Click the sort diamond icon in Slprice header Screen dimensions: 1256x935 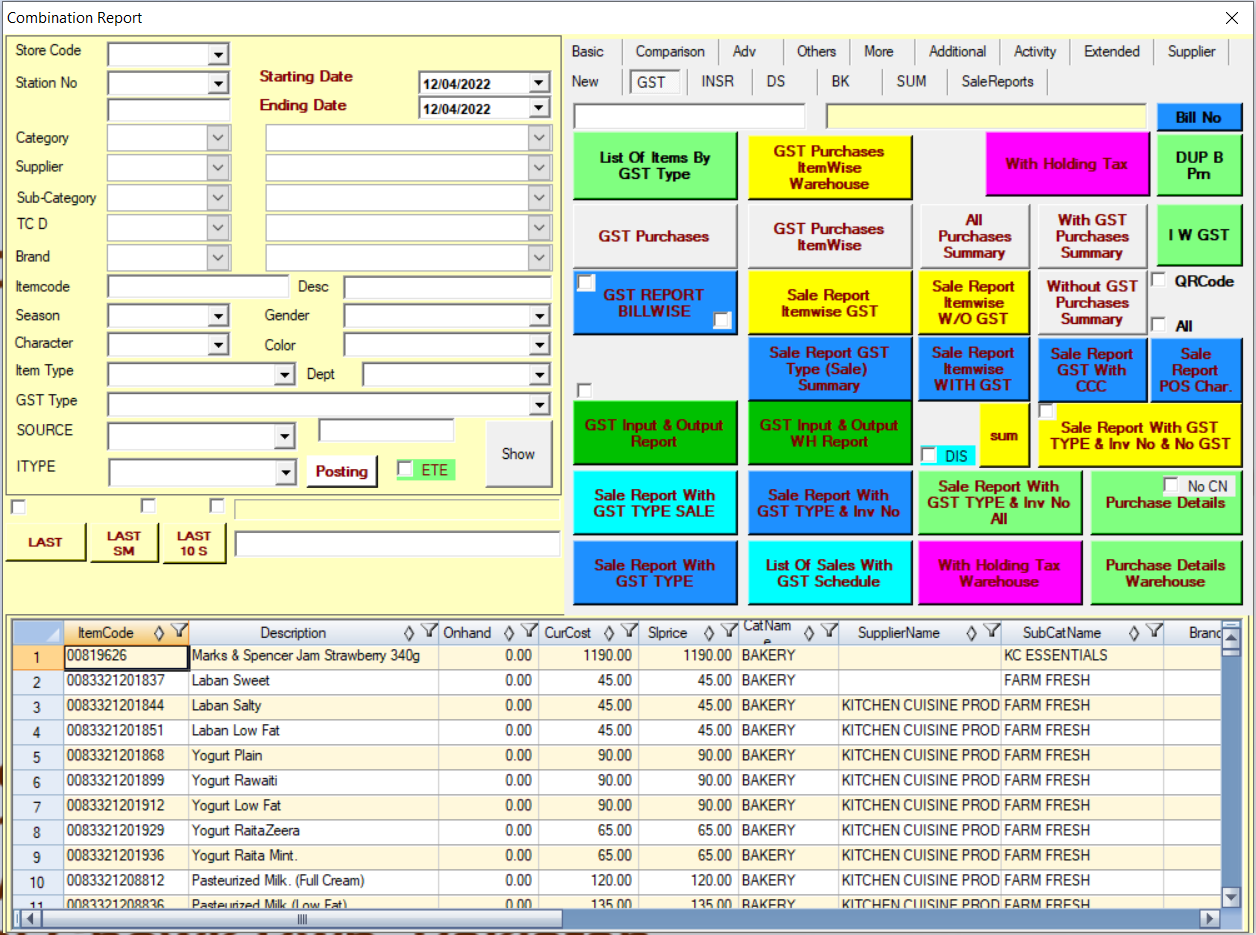tap(708, 632)
